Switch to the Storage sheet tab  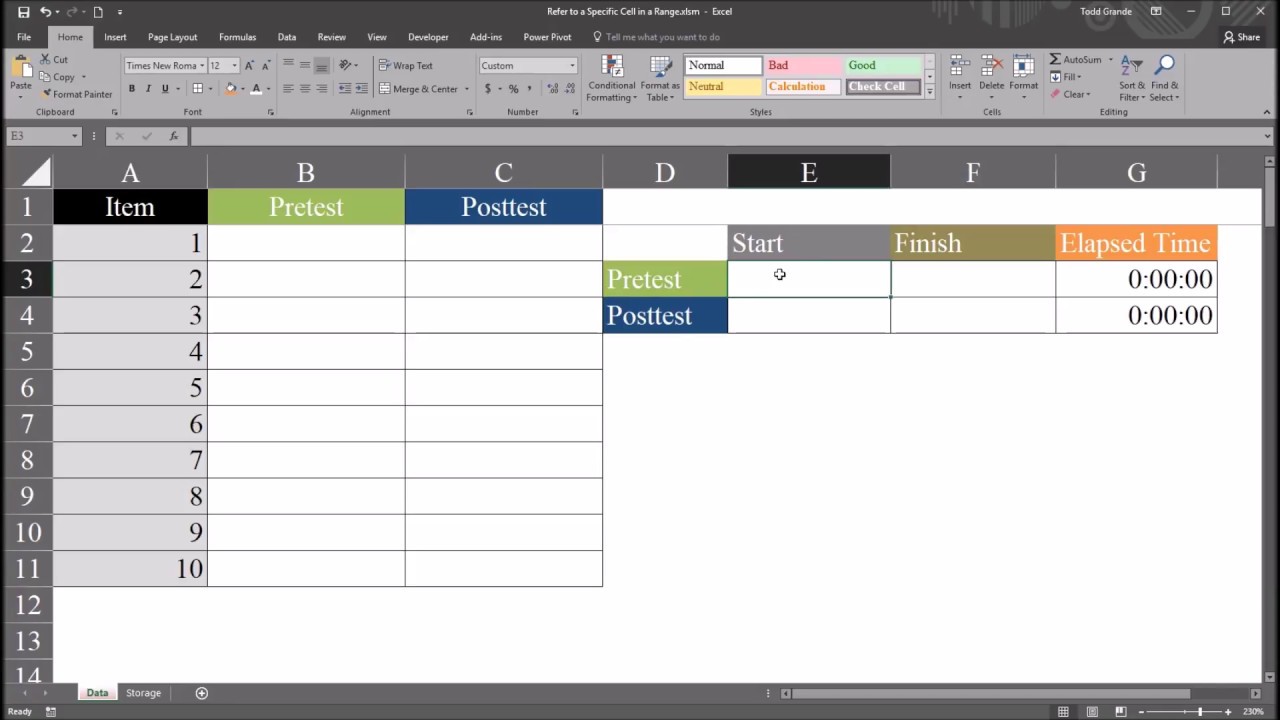click(143, 693)
